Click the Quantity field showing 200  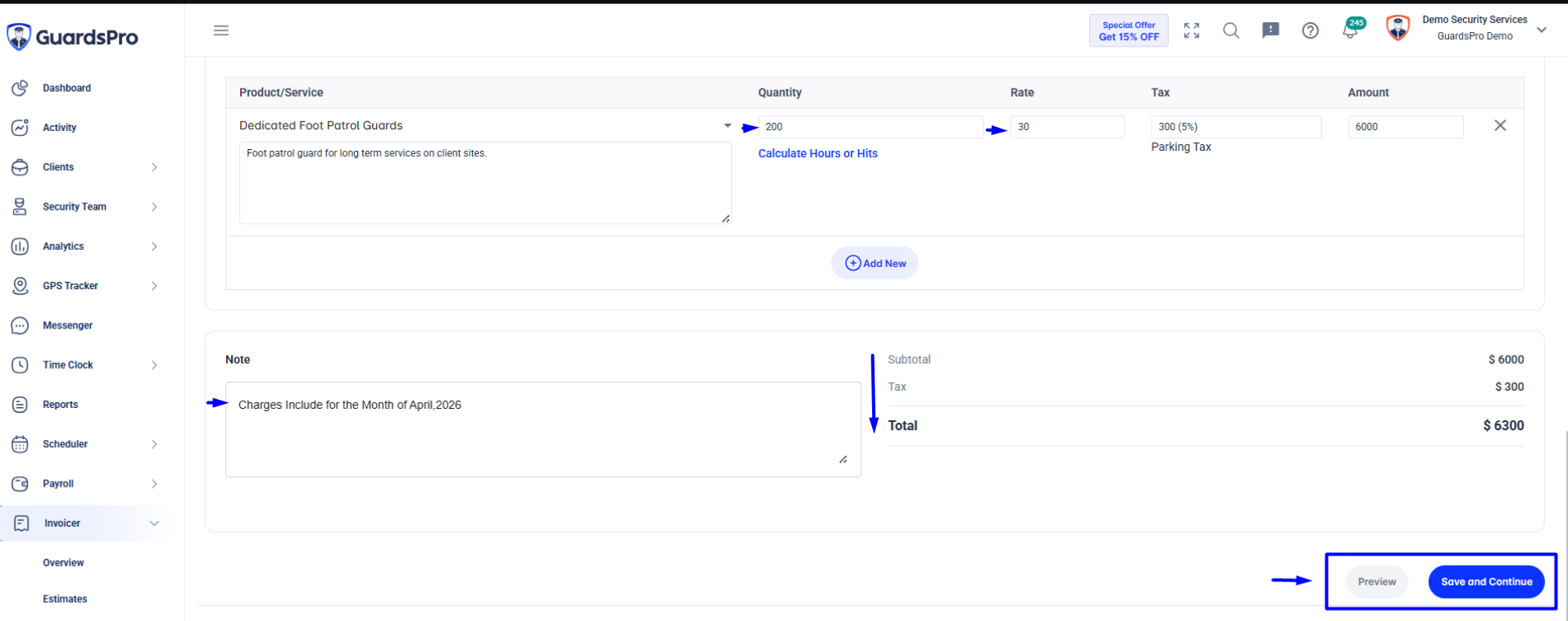[x=870, y=126]
